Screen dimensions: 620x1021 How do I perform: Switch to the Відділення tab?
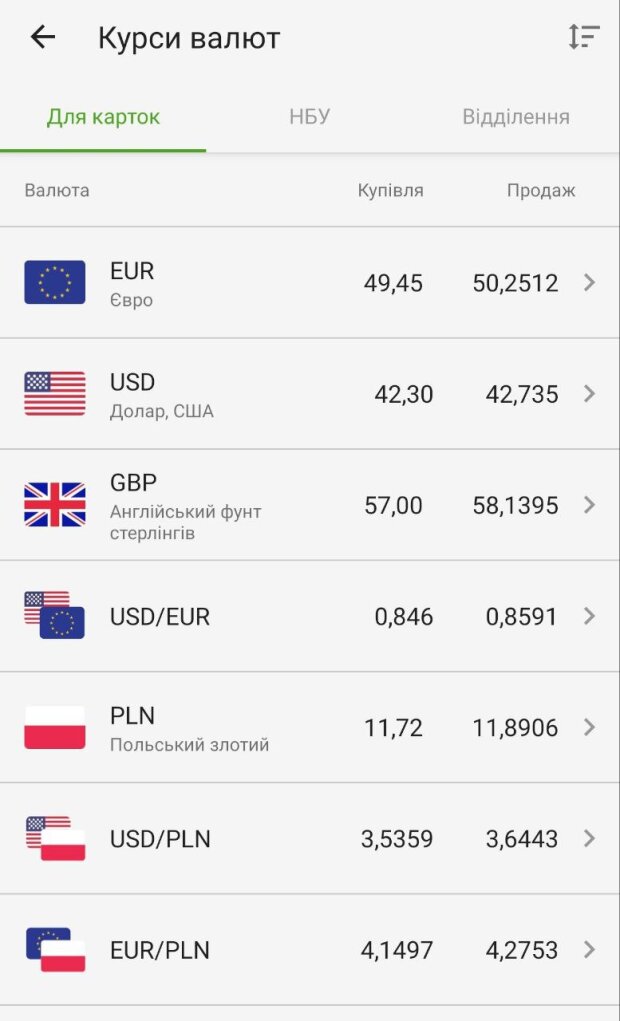(516, 117)
